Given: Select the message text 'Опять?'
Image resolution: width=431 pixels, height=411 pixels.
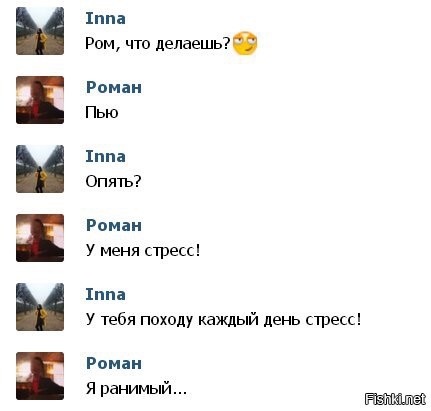Looking at the screenshot, I should [113, 182].
